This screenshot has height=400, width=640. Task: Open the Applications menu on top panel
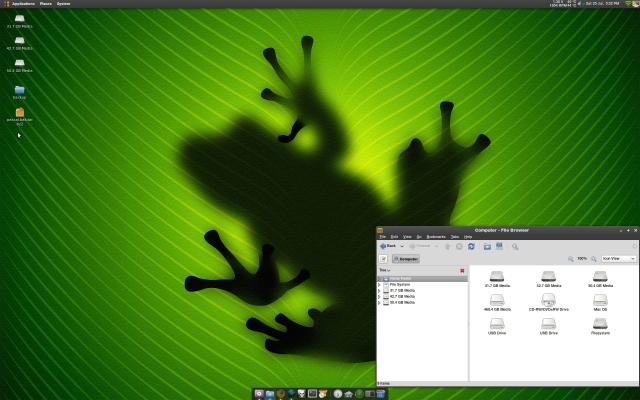(23, 4)
